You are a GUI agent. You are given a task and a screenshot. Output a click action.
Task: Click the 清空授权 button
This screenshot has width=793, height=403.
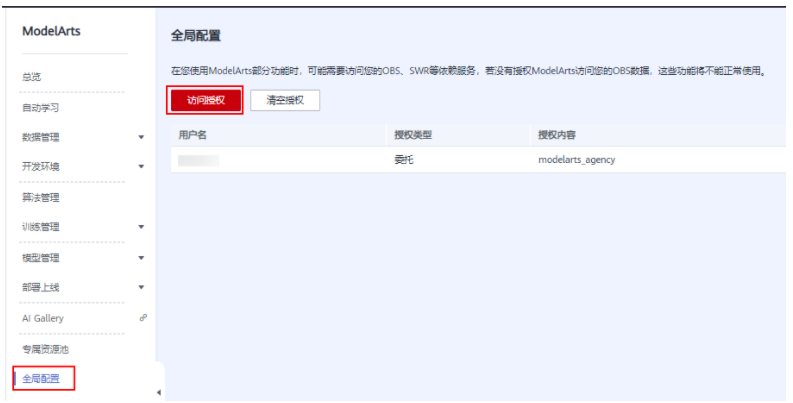point(285,100)
